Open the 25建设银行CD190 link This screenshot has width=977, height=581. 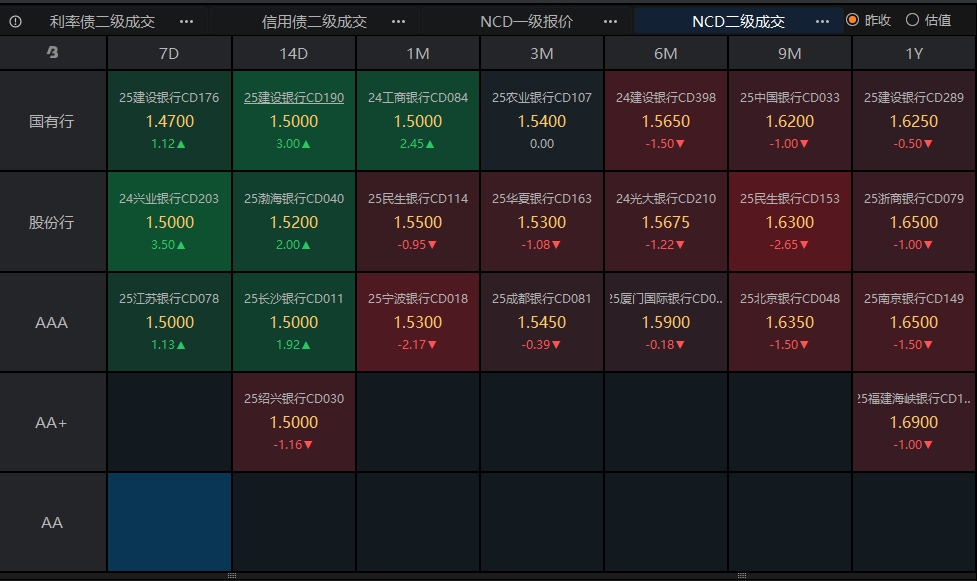click(x=293, y=98)
